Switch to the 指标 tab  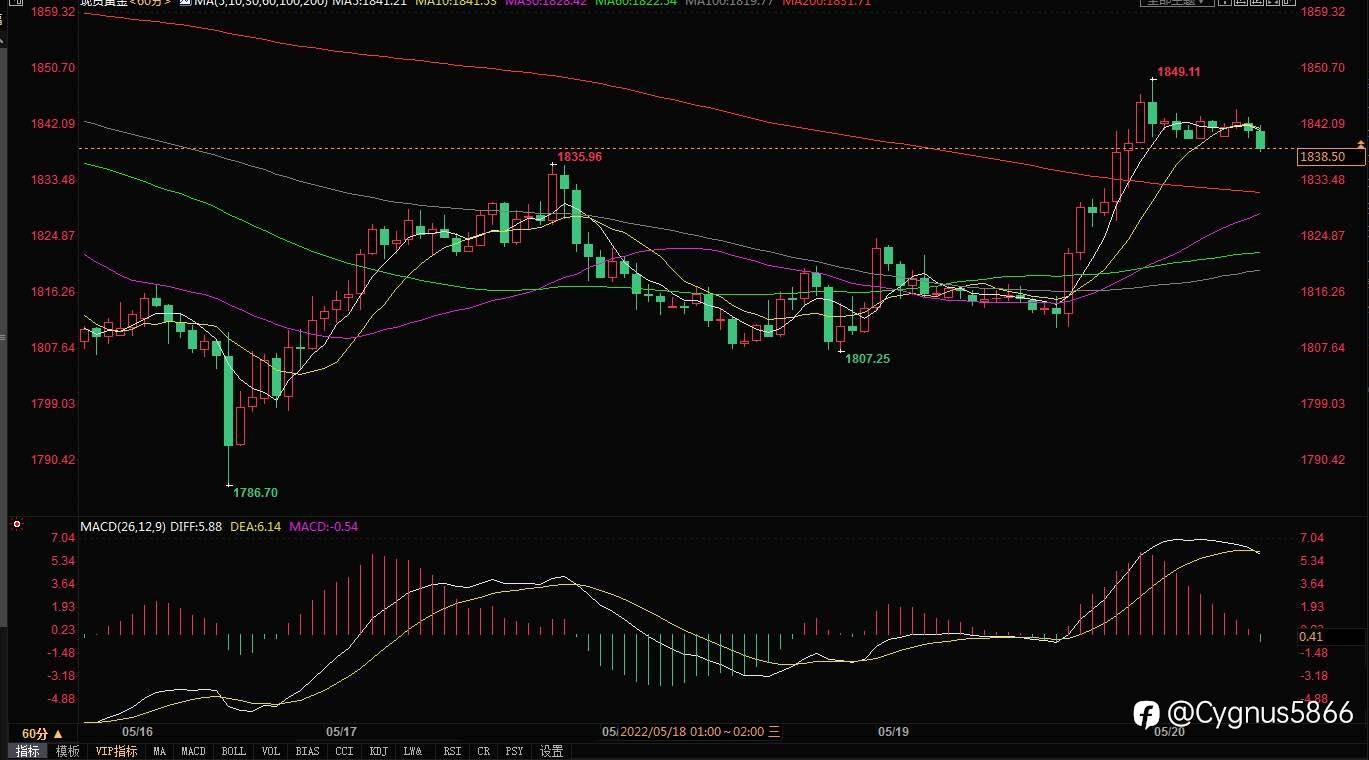(x=28, y=751)
